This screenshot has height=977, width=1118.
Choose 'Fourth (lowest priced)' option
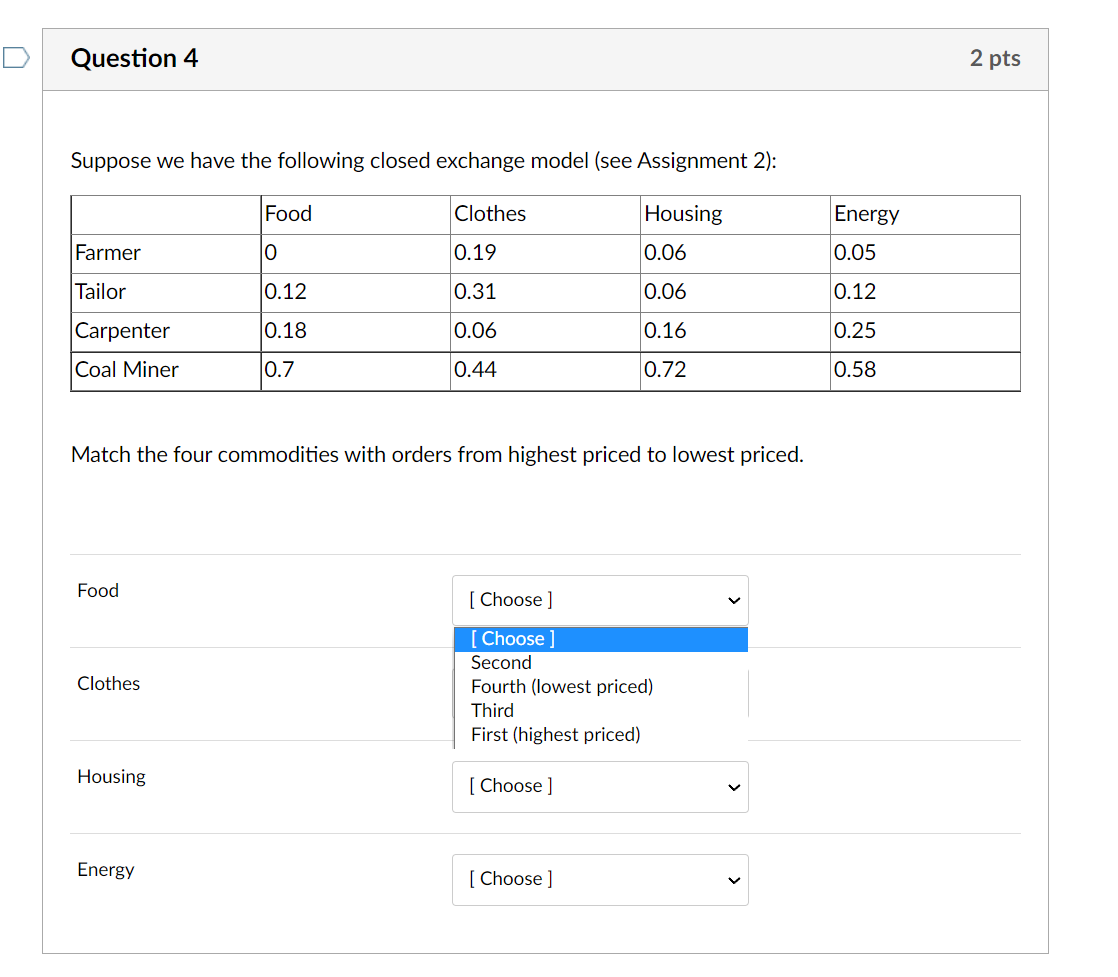601,687
